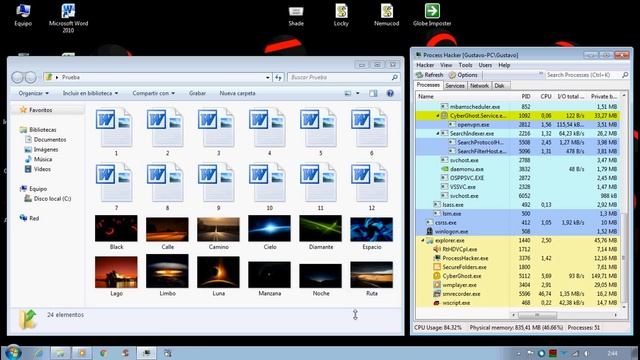Open Microsoft Word 2010 desktop shortcut
Image resolution: width=640 pixels, height=360 pixels.
(68, 18)
